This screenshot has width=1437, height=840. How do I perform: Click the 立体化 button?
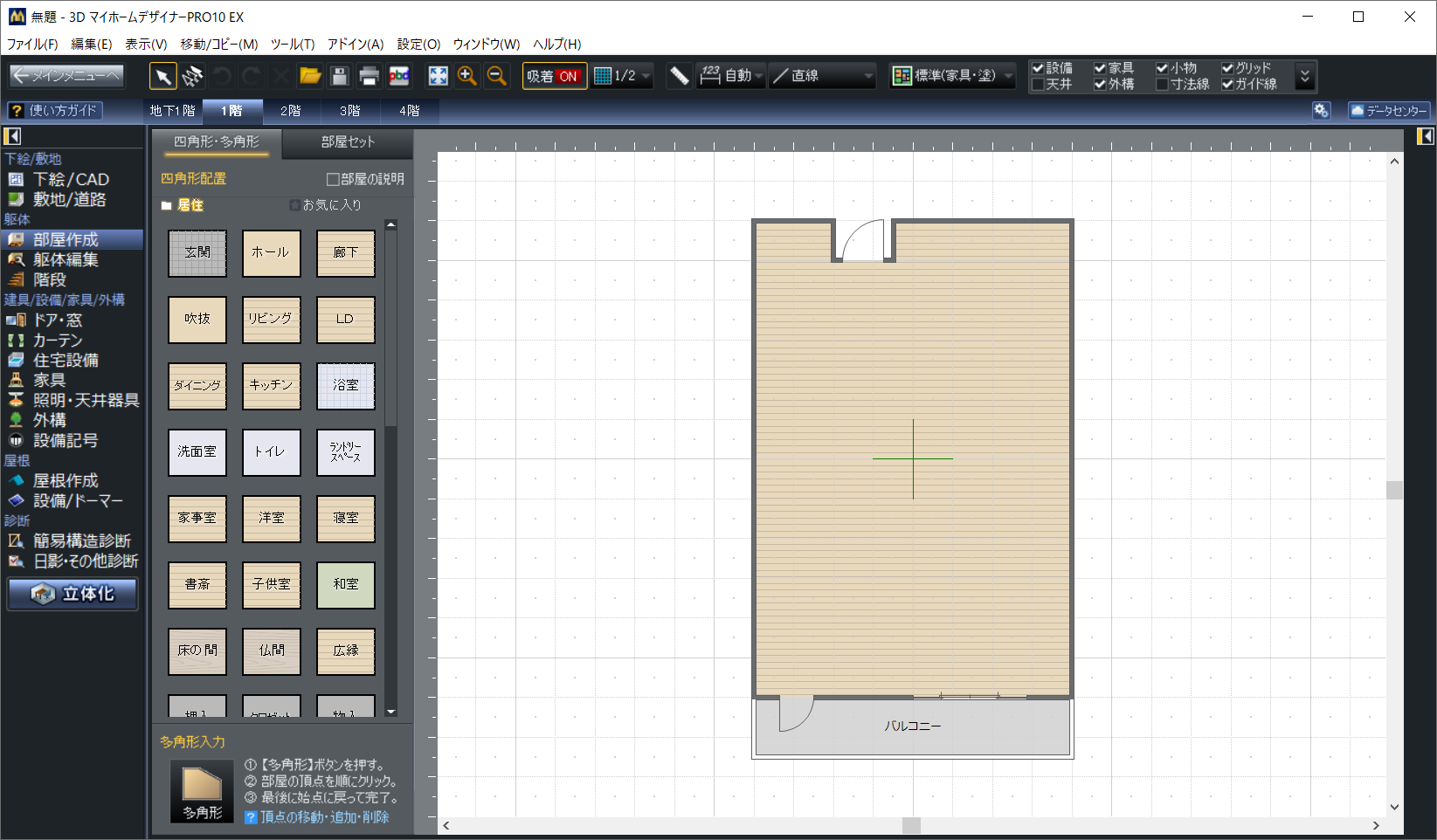pyautogui.click(x=73, y=594)
